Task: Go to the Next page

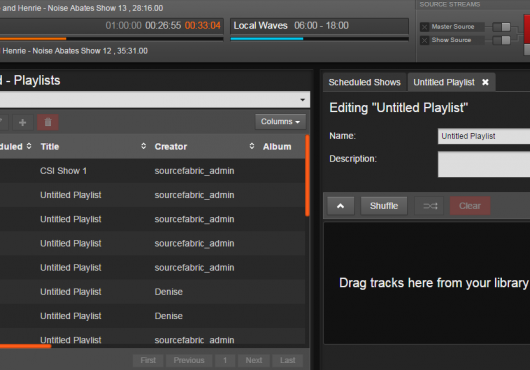Action: pyautogui.click(x=254, y=360)
